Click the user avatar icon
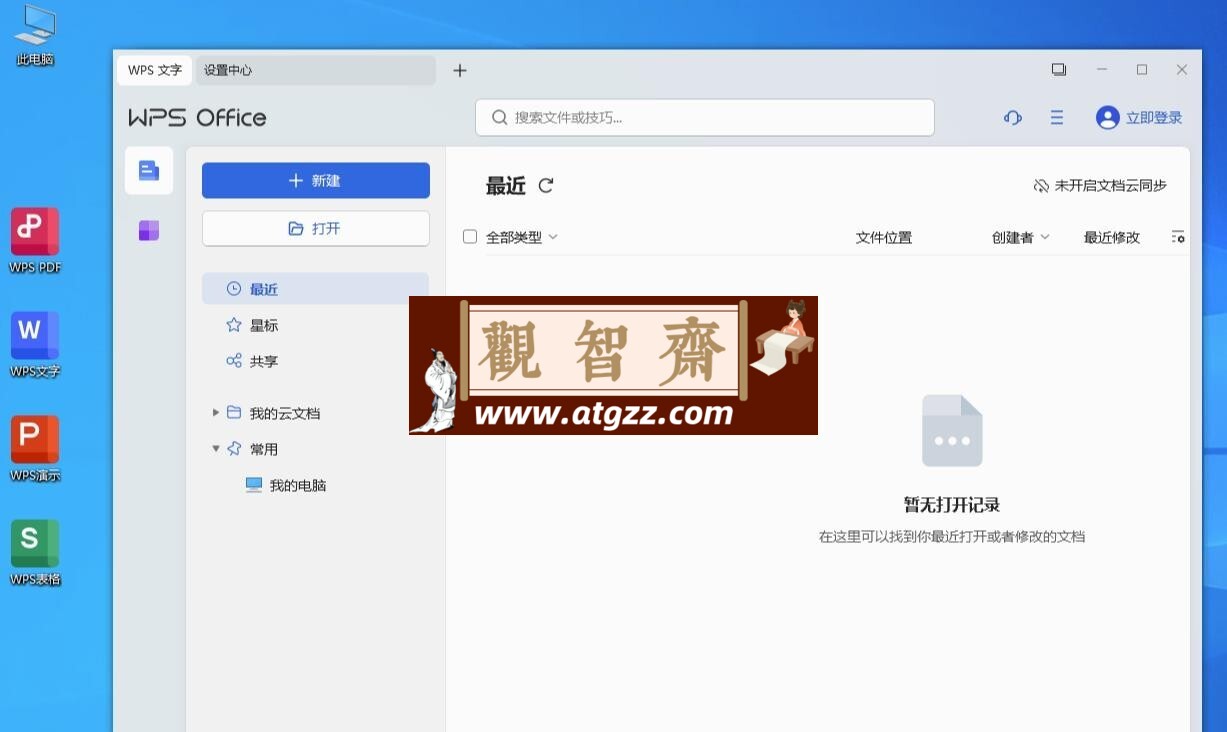 pos(1107,118)
